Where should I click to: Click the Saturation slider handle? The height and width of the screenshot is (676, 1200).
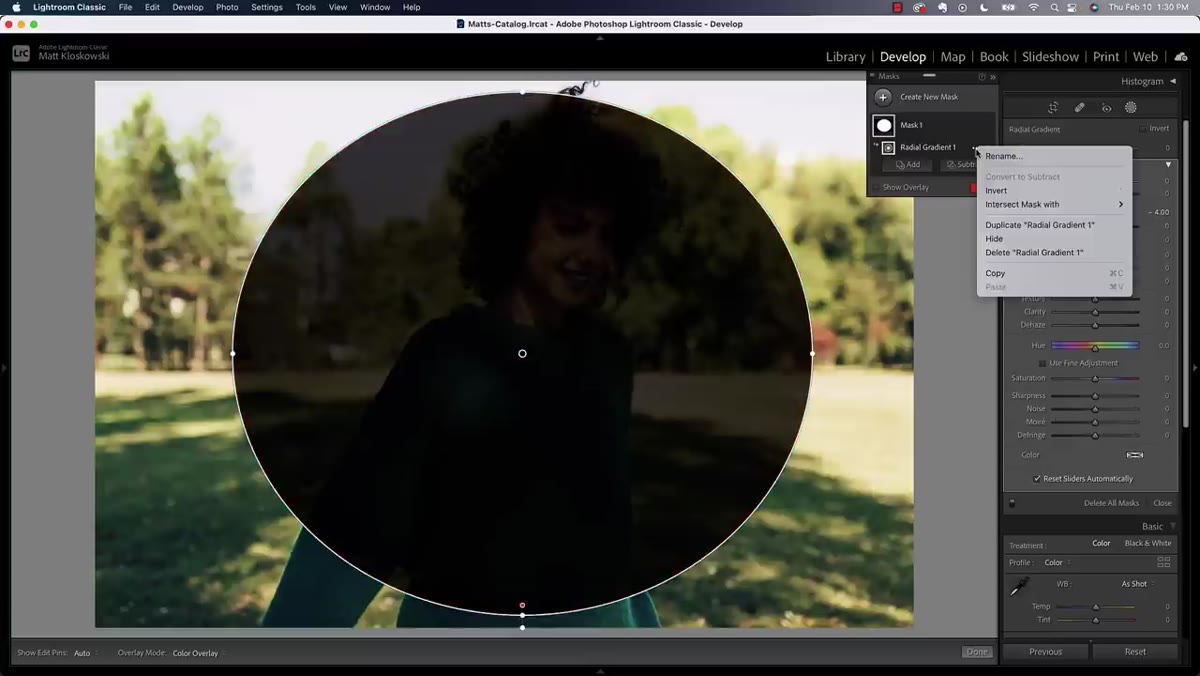click(x=1095, y=378)
